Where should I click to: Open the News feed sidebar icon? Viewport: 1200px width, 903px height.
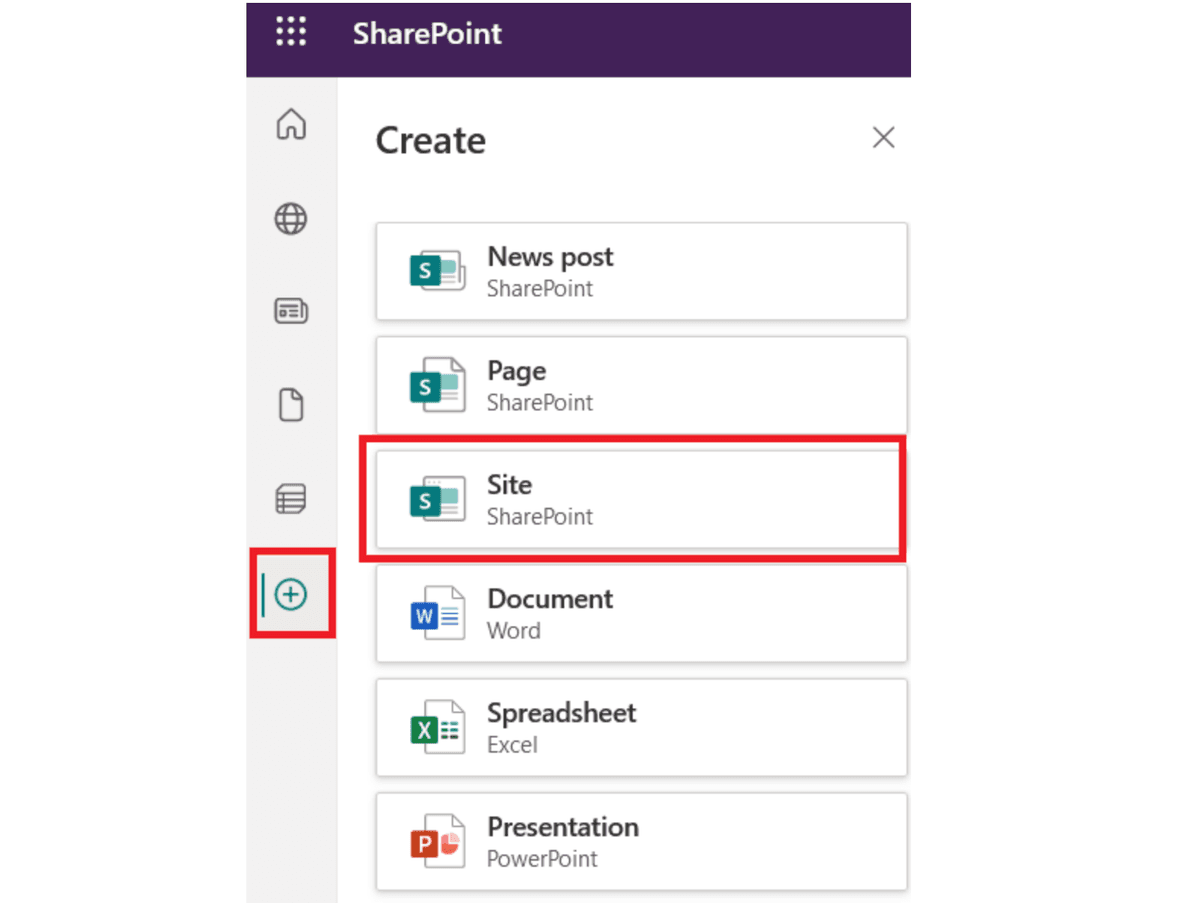tap(290, 311)
